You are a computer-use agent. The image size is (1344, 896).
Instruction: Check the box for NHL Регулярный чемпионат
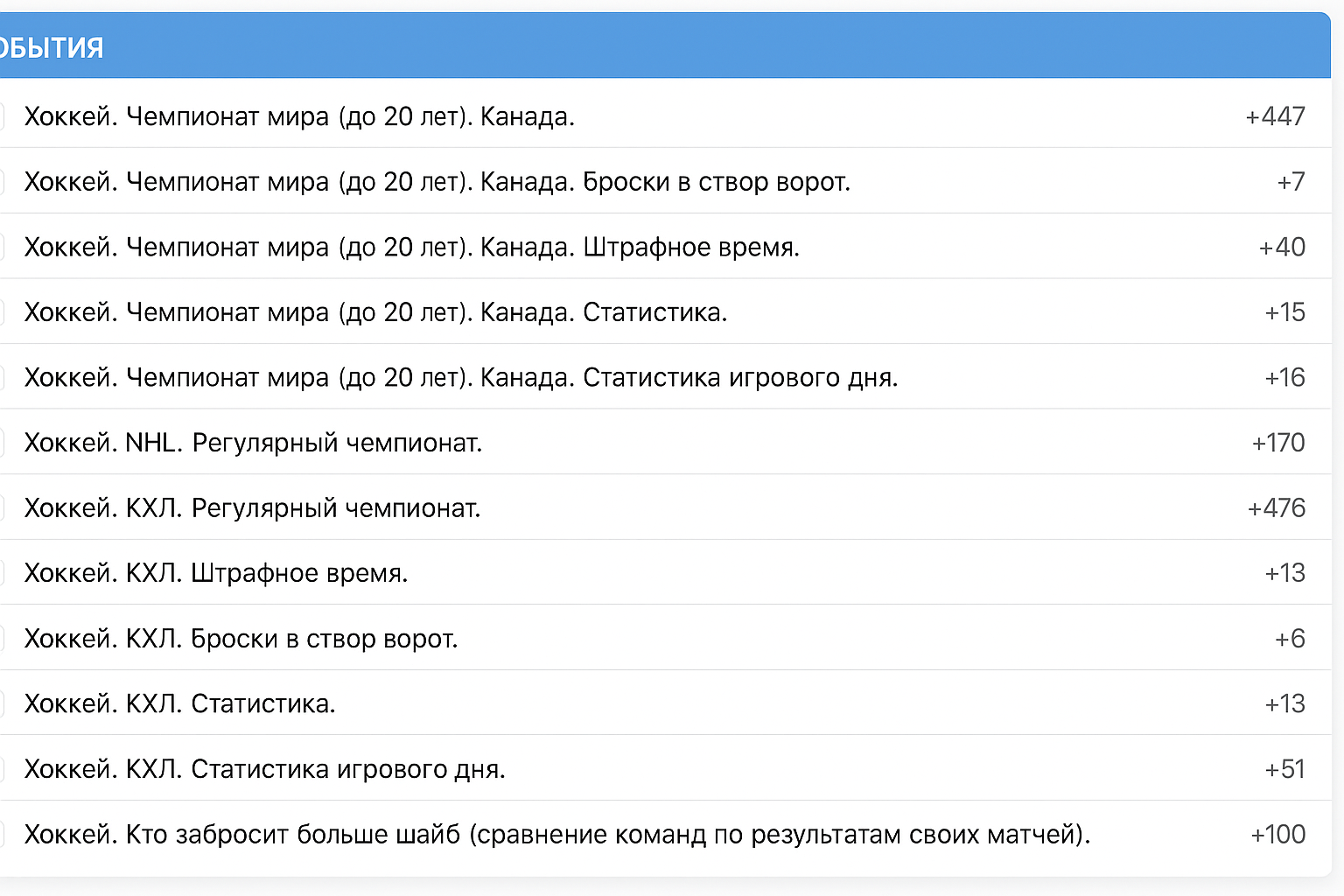(x=2, y=443)
